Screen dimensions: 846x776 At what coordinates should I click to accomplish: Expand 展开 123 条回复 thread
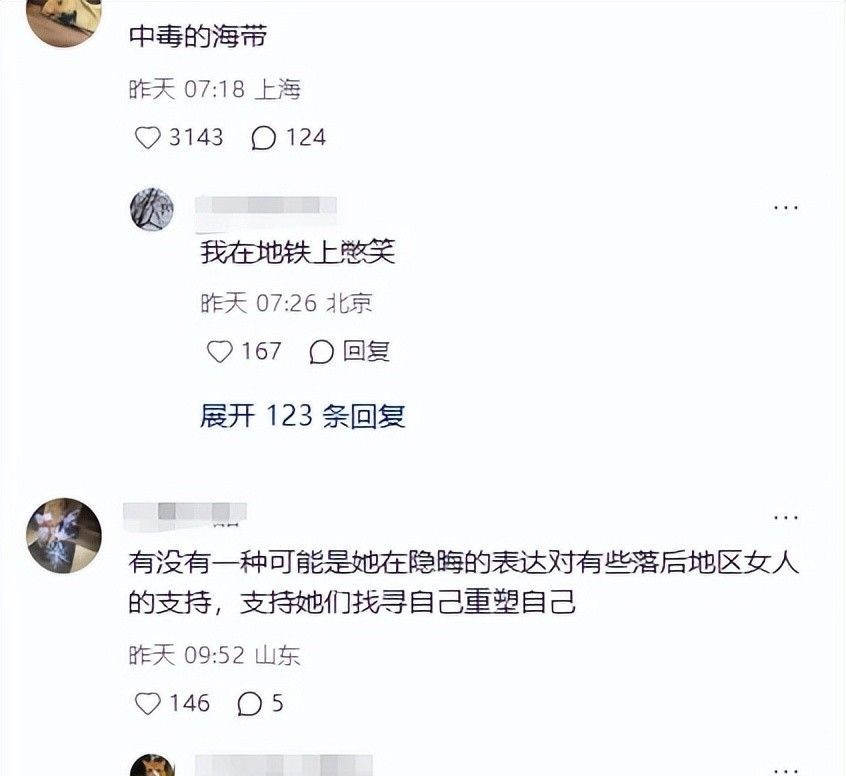(302, 416)
